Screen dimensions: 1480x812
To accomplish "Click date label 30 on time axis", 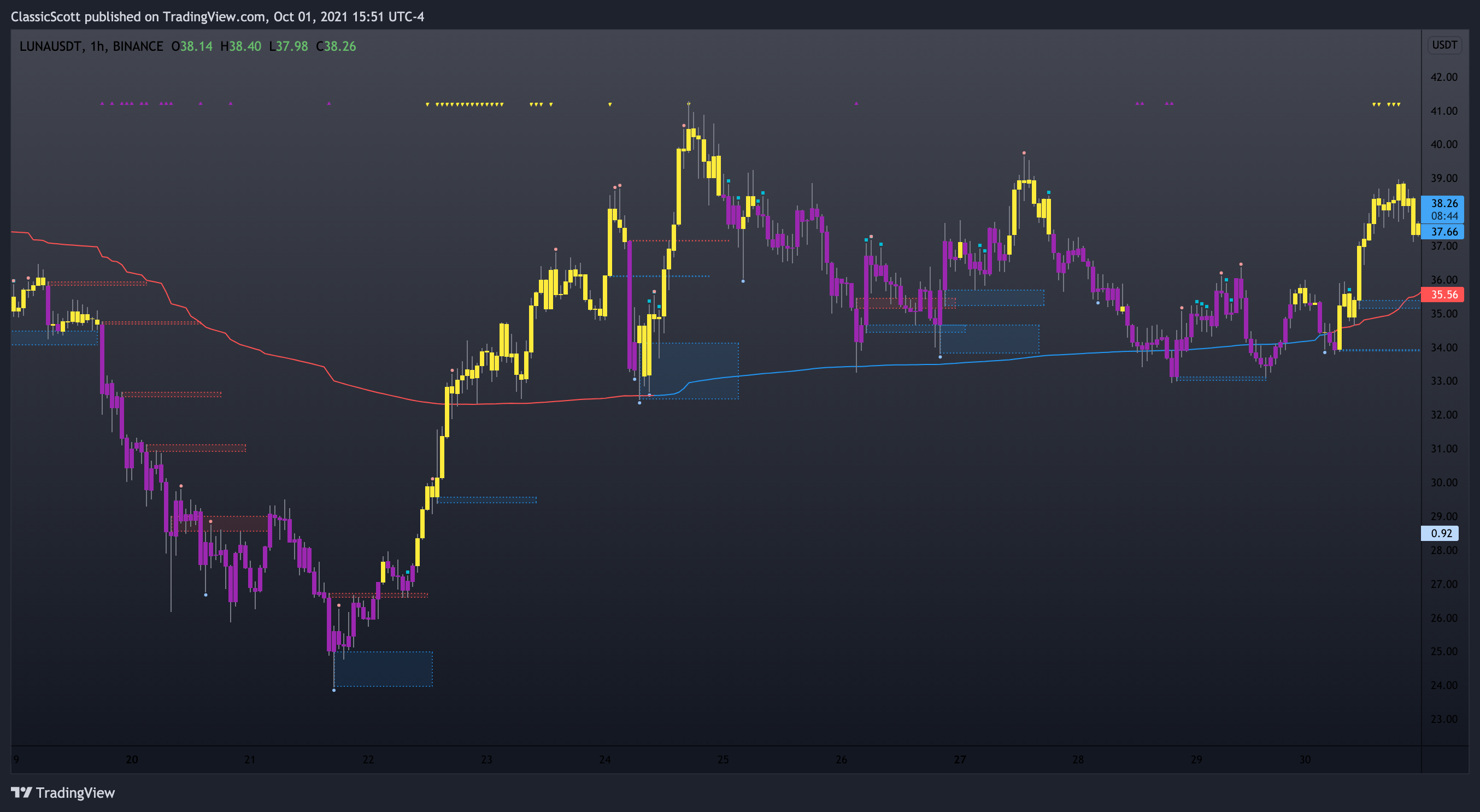I will 1305,759.
